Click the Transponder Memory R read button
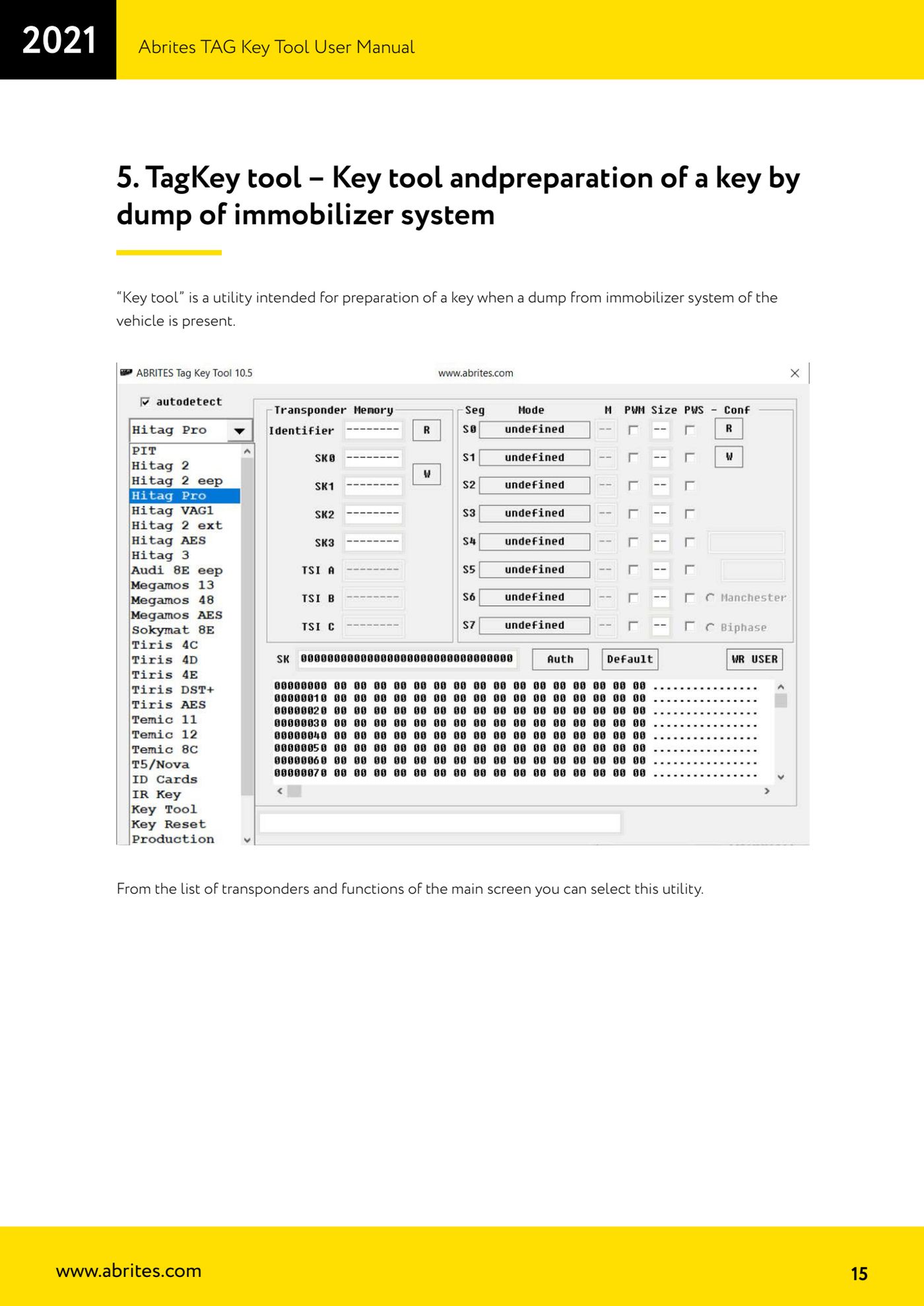Screen dimensions: 924x1306 [426, 430]
